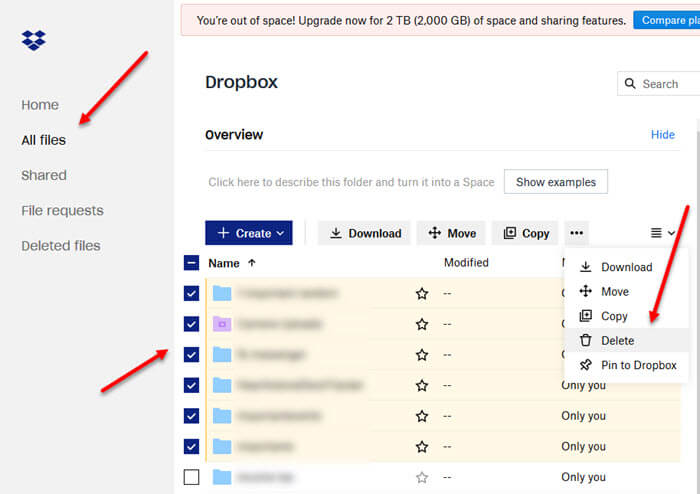Click the first row's blue folder icon
Image resolution: width=700 pixels, height=494 pixels.
pos(222,293)
